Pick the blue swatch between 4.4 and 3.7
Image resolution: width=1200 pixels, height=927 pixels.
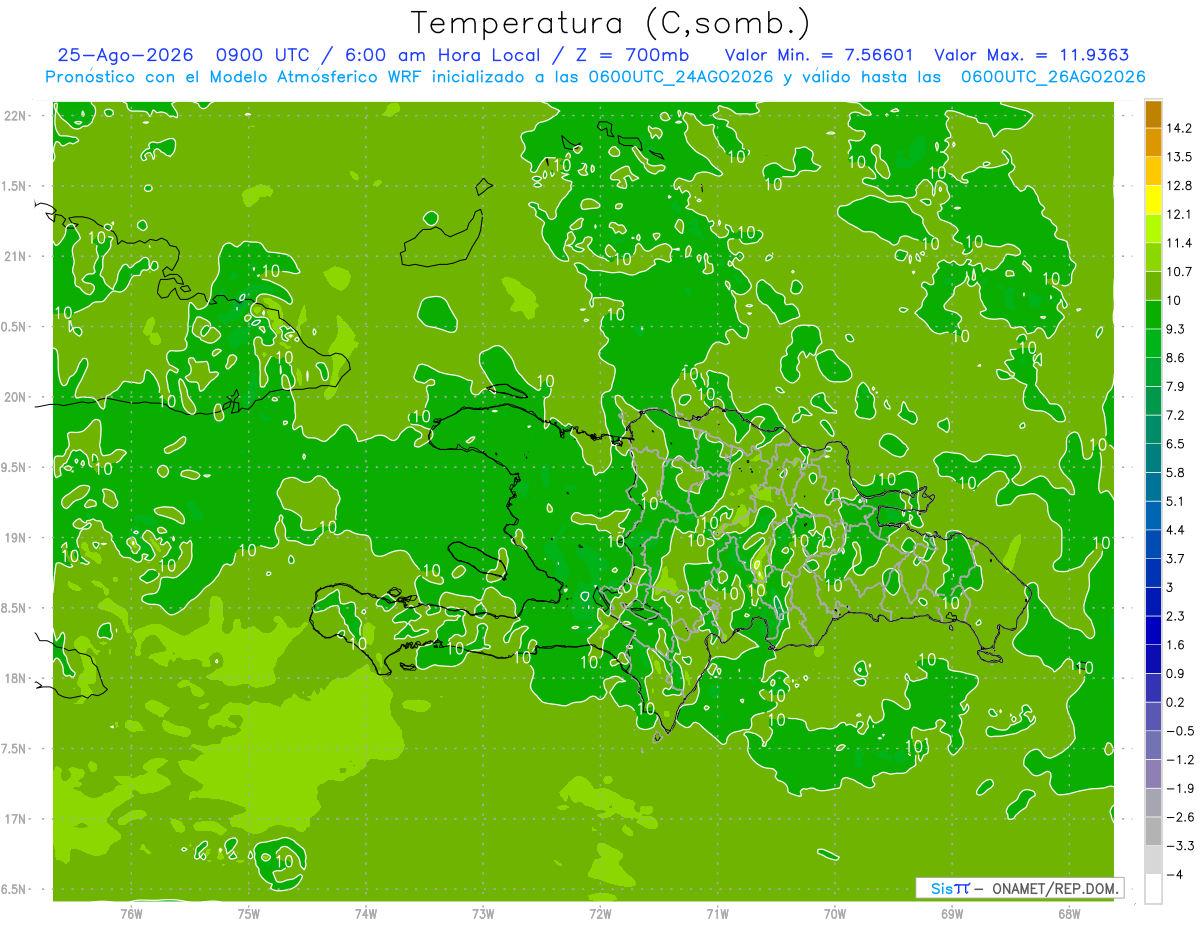(x=1153, y=543)
